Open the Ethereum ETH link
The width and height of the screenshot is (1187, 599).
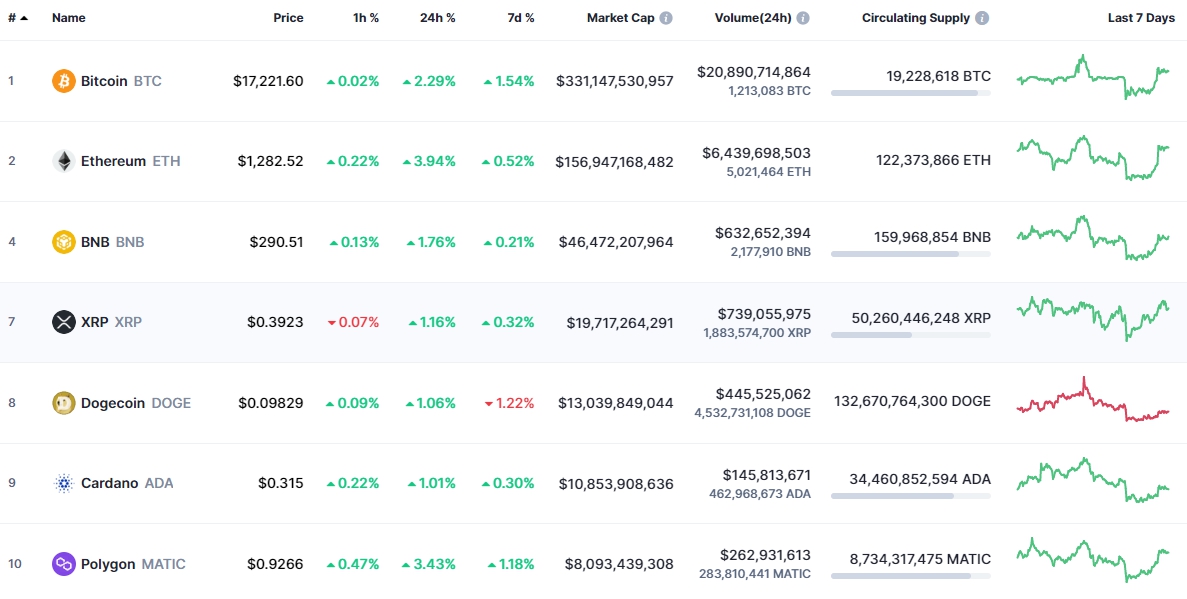(x=130, y=161)
